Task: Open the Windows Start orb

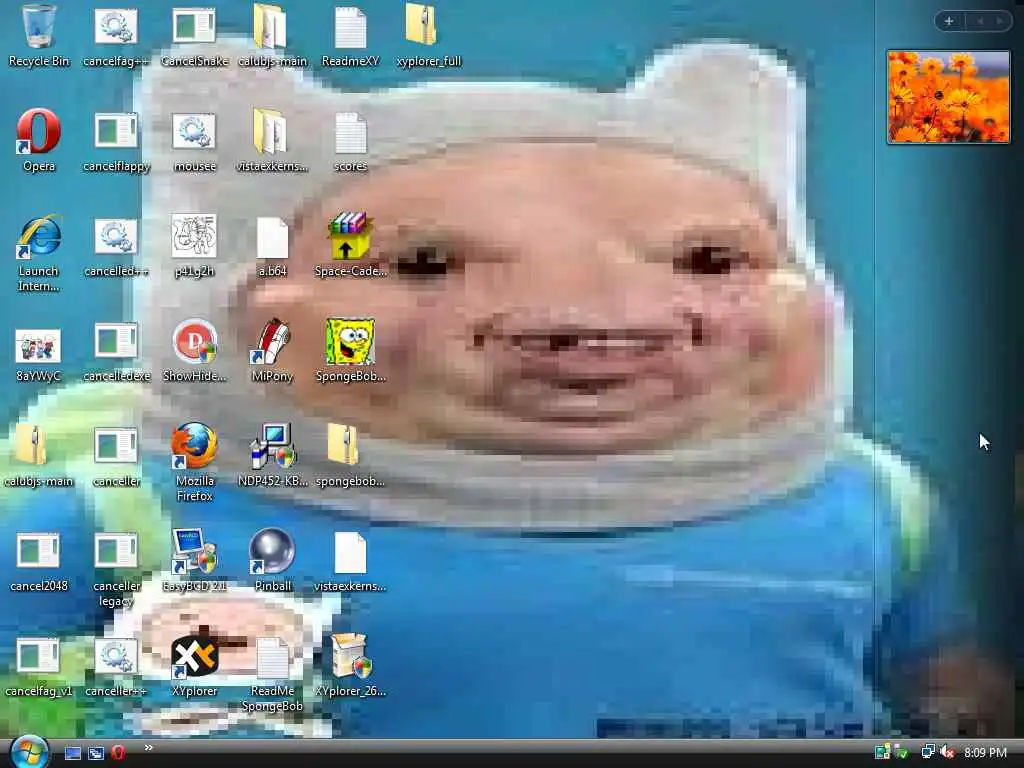Action: click(x=28, y=752)
